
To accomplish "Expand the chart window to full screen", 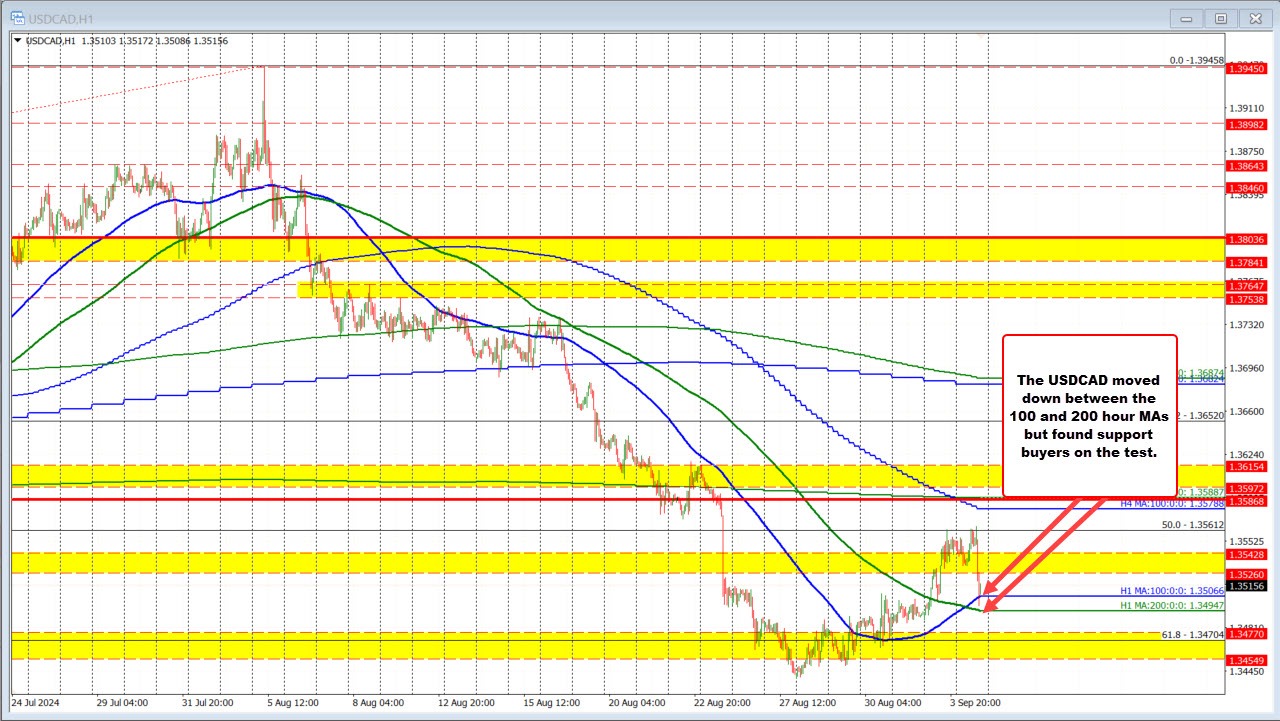I will (1221, 18).
